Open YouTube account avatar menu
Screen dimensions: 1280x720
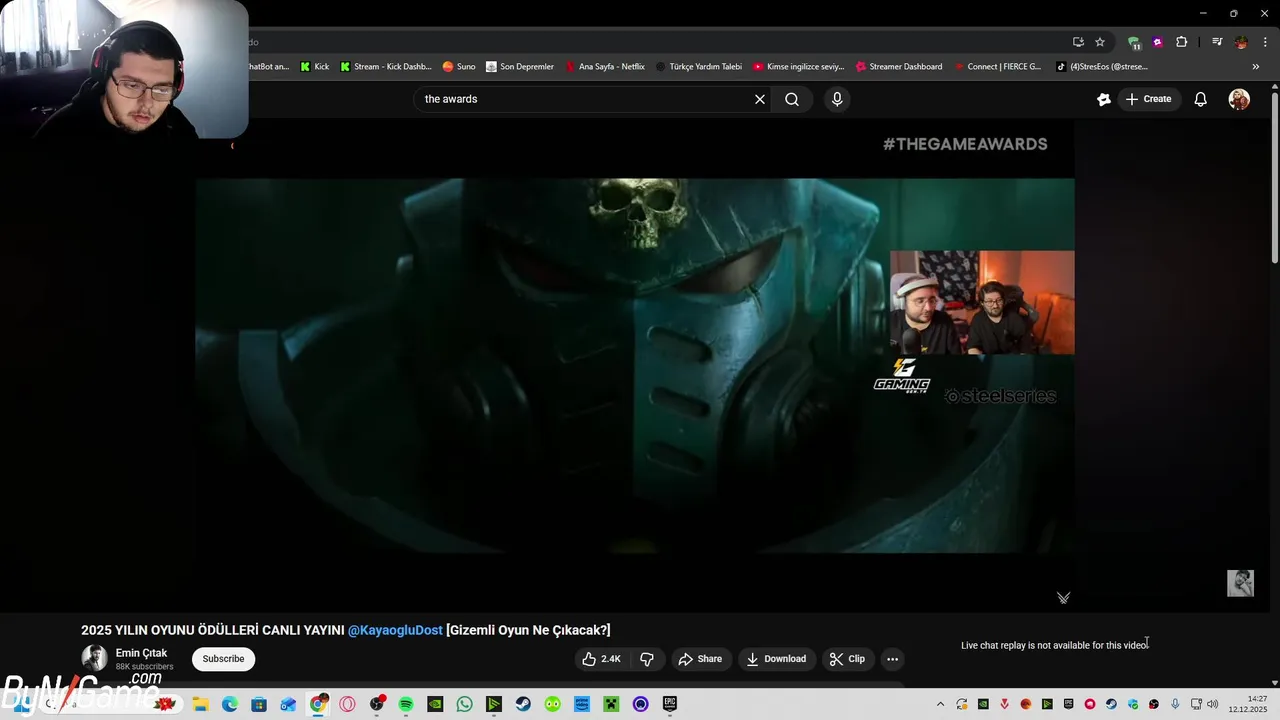[x=1239, y=99]
